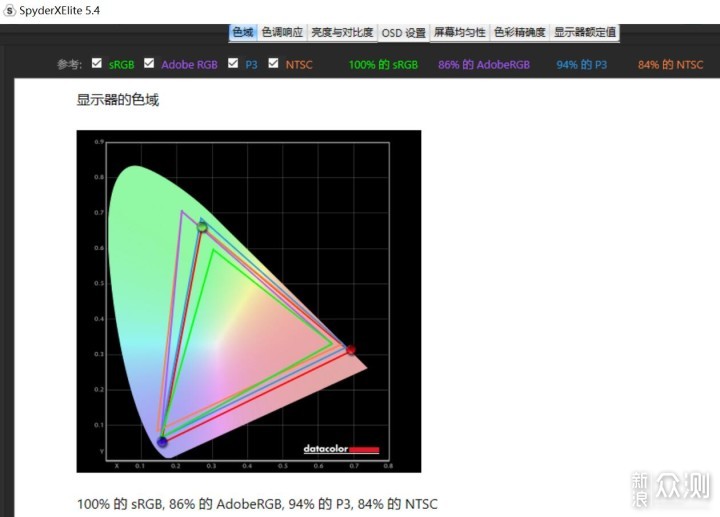Open the 显示器额定值 tab

585,32
